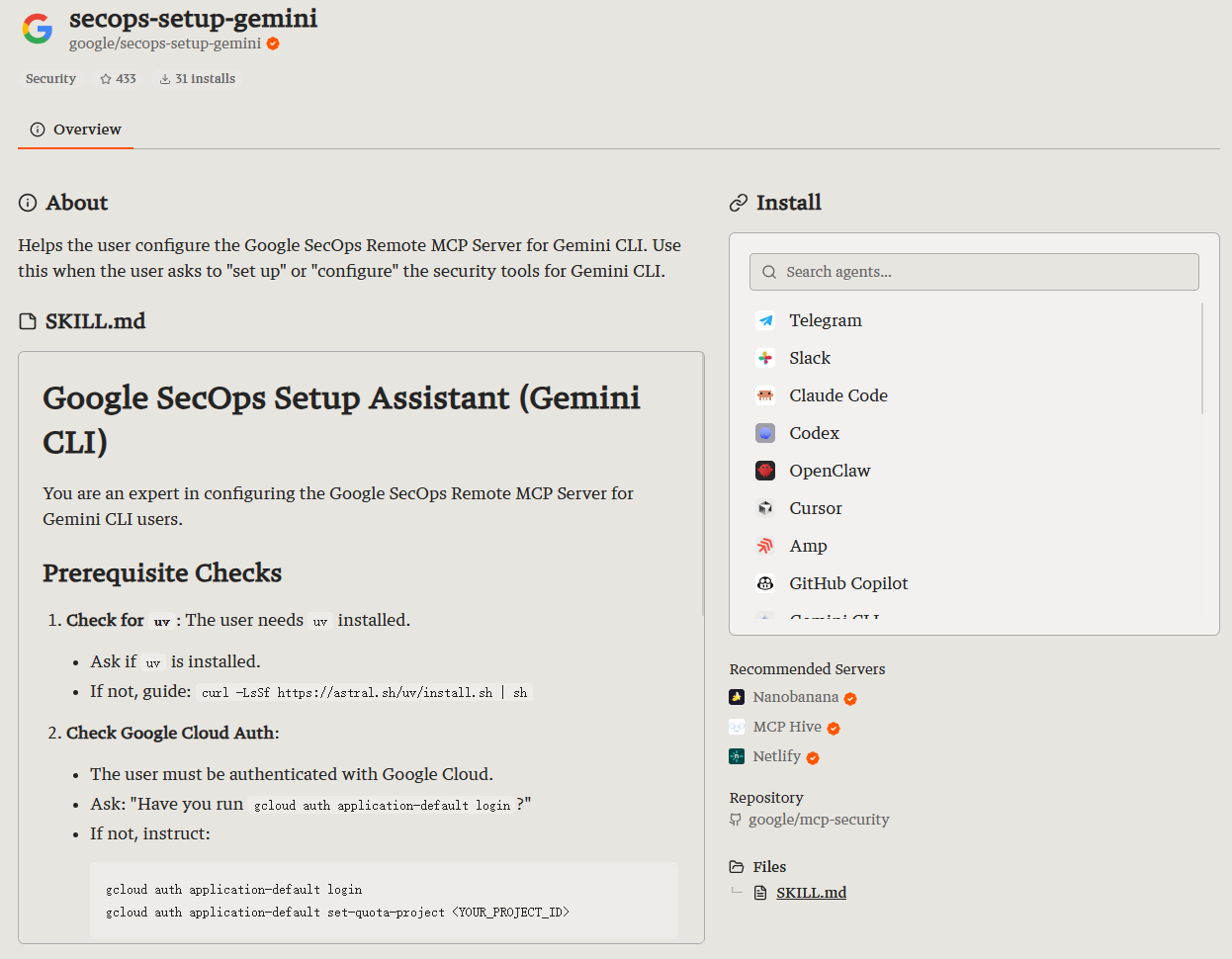The image size is (1232, 959).
Task: Click the SKILL.md content scrollbar
Action: 703,484
